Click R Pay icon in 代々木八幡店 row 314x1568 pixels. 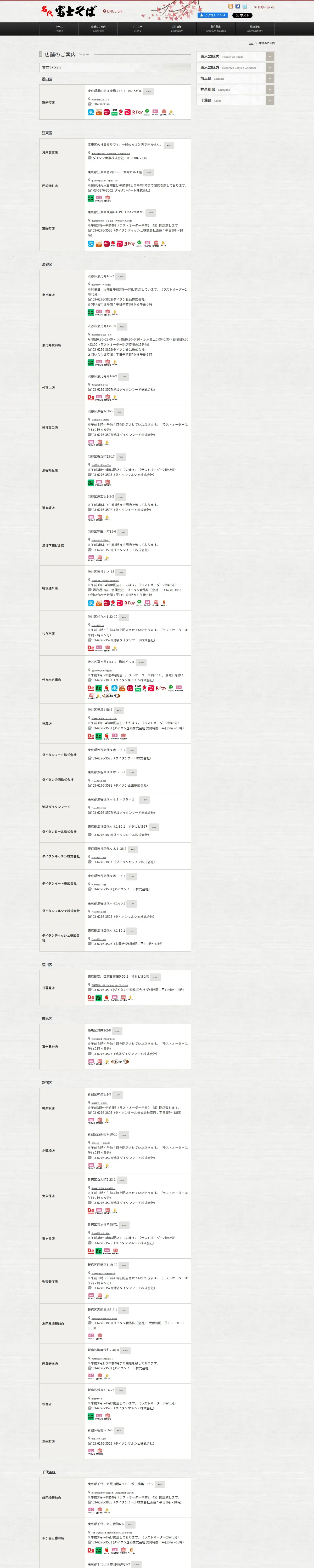pyautogui.click(x=161, y=688)
